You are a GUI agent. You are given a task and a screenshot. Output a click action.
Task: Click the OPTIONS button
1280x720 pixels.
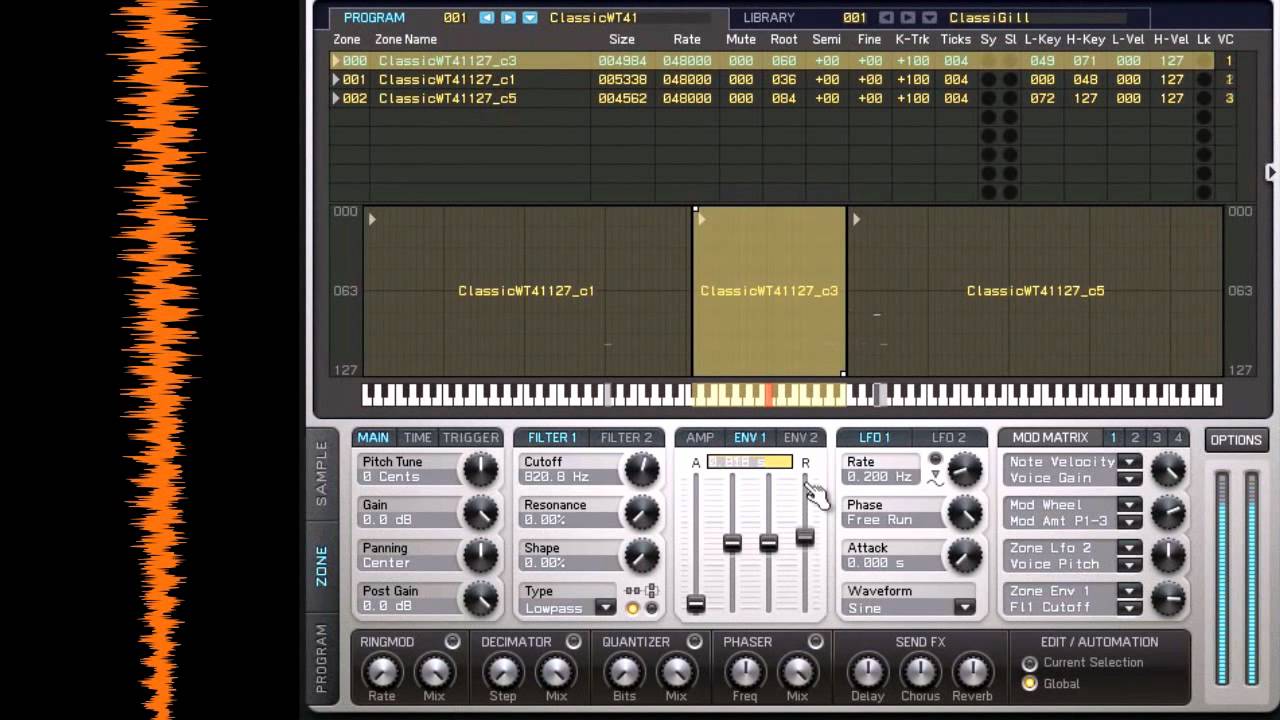pos(1236,440)
